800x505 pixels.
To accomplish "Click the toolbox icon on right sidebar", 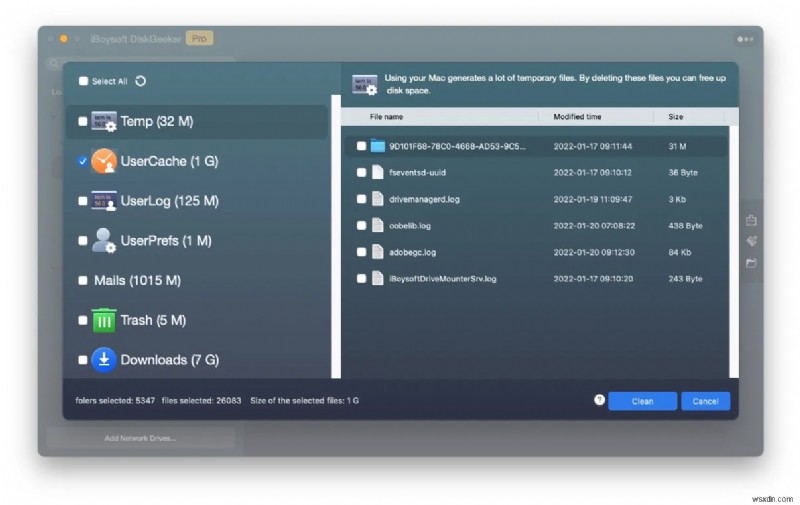I will (751, 220).
